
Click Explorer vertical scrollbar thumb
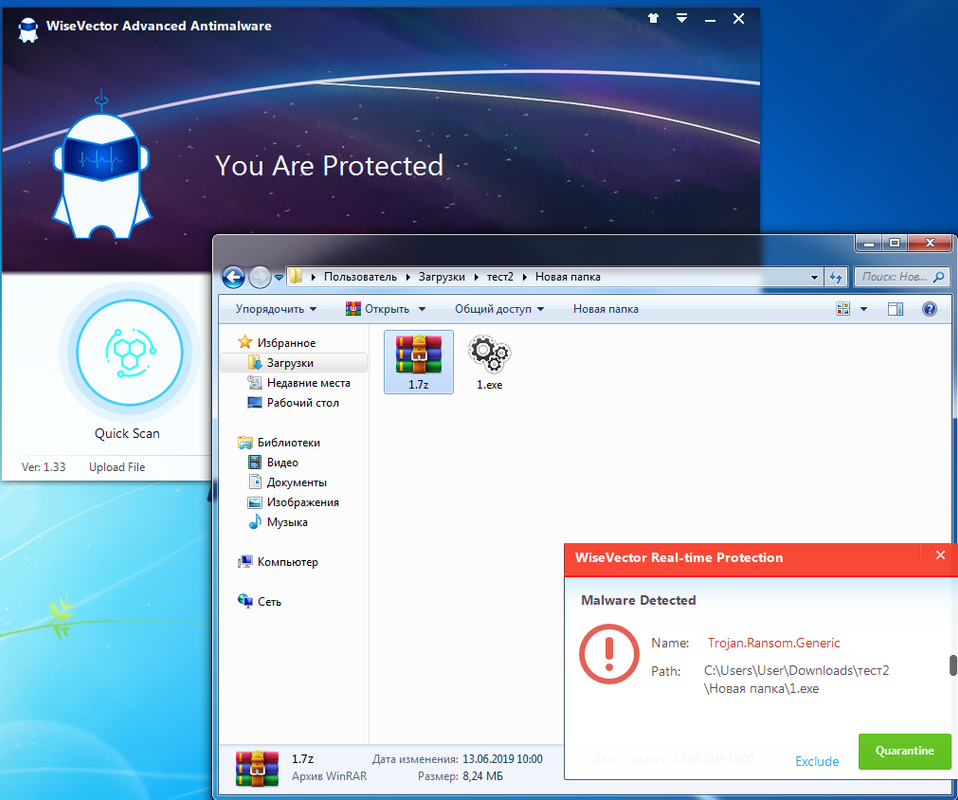pos(953,666)
